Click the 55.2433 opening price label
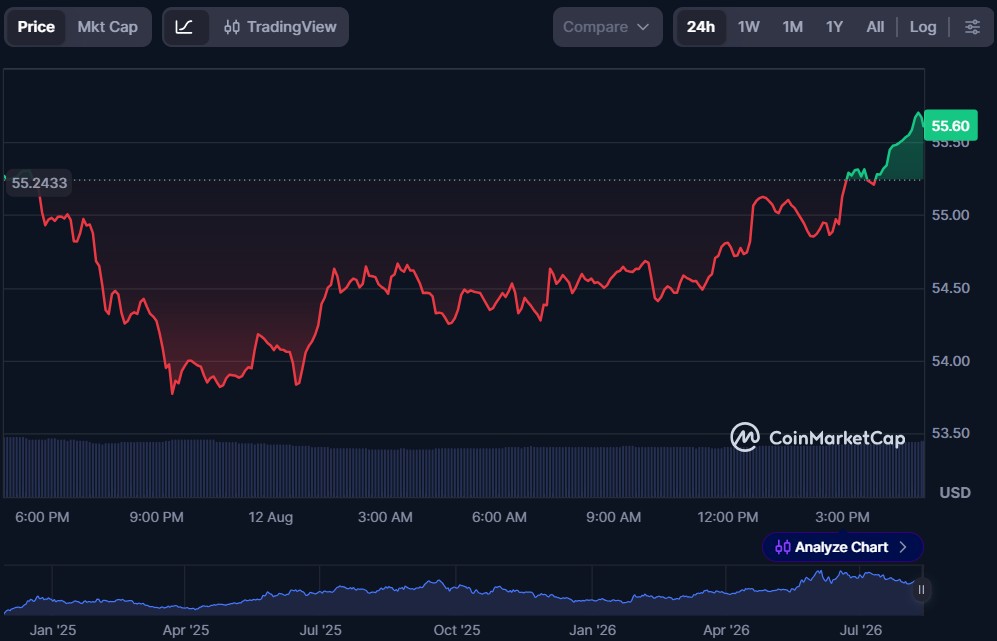The width and height of the screenshot is (997, 641). coord(39,183)
